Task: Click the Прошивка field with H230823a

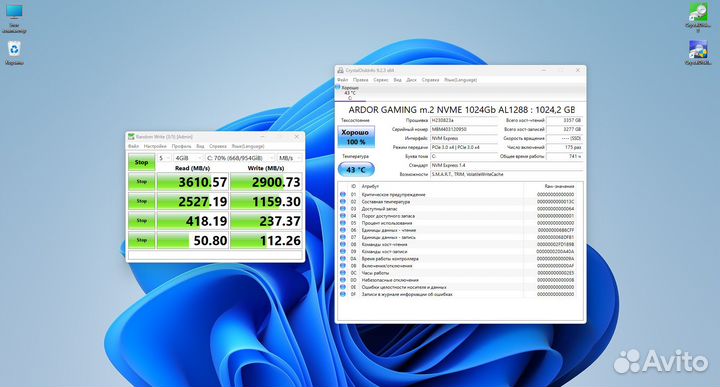Action: [464, 120]
